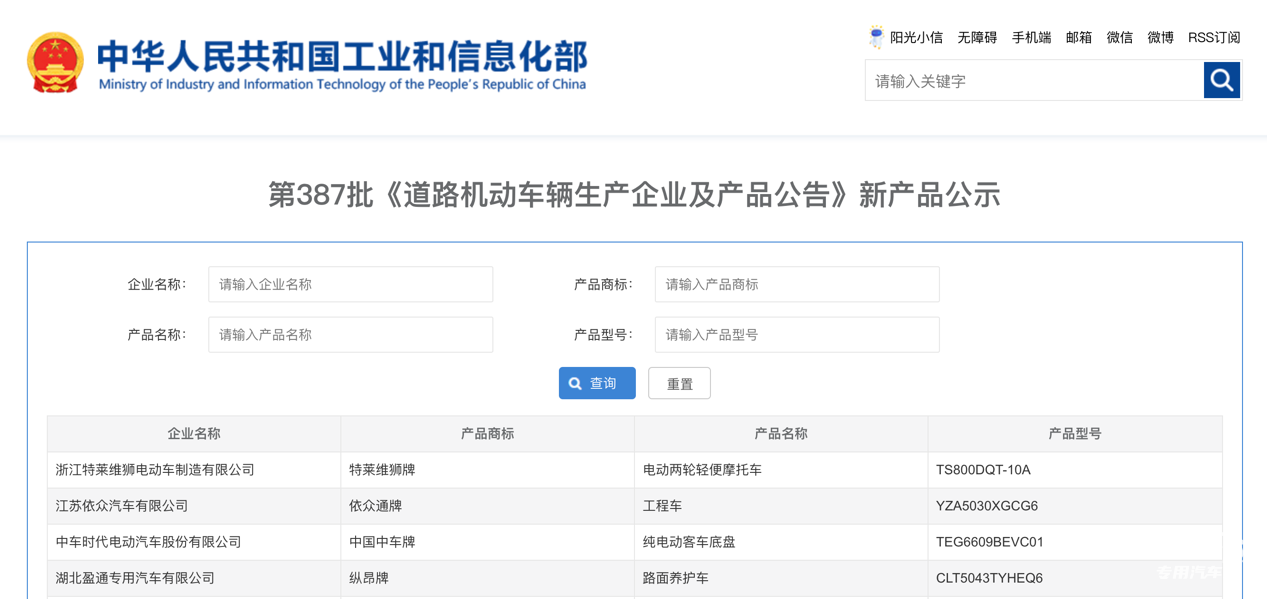
Task: Click the 产品型号 table column header
Action: click(x=1075, y=433)
